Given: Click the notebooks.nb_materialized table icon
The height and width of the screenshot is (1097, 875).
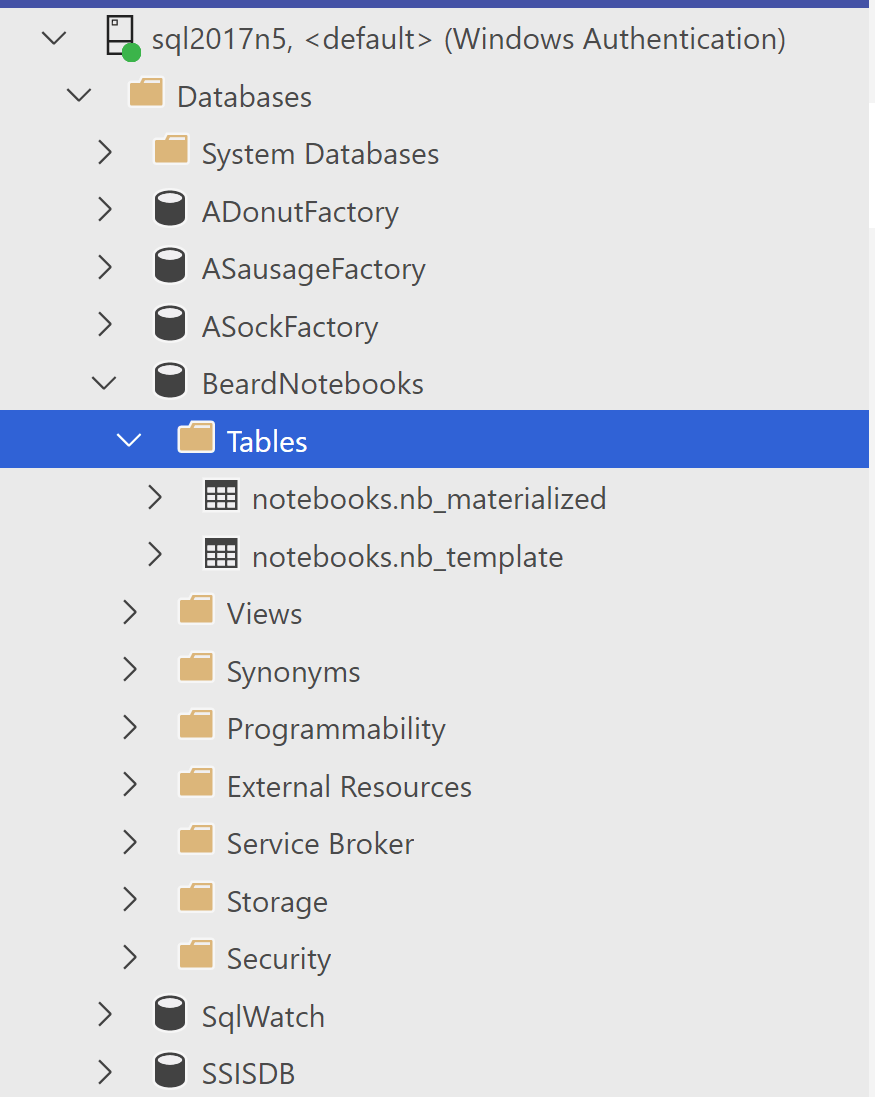Looking at the screenshot, I should 220,497.
